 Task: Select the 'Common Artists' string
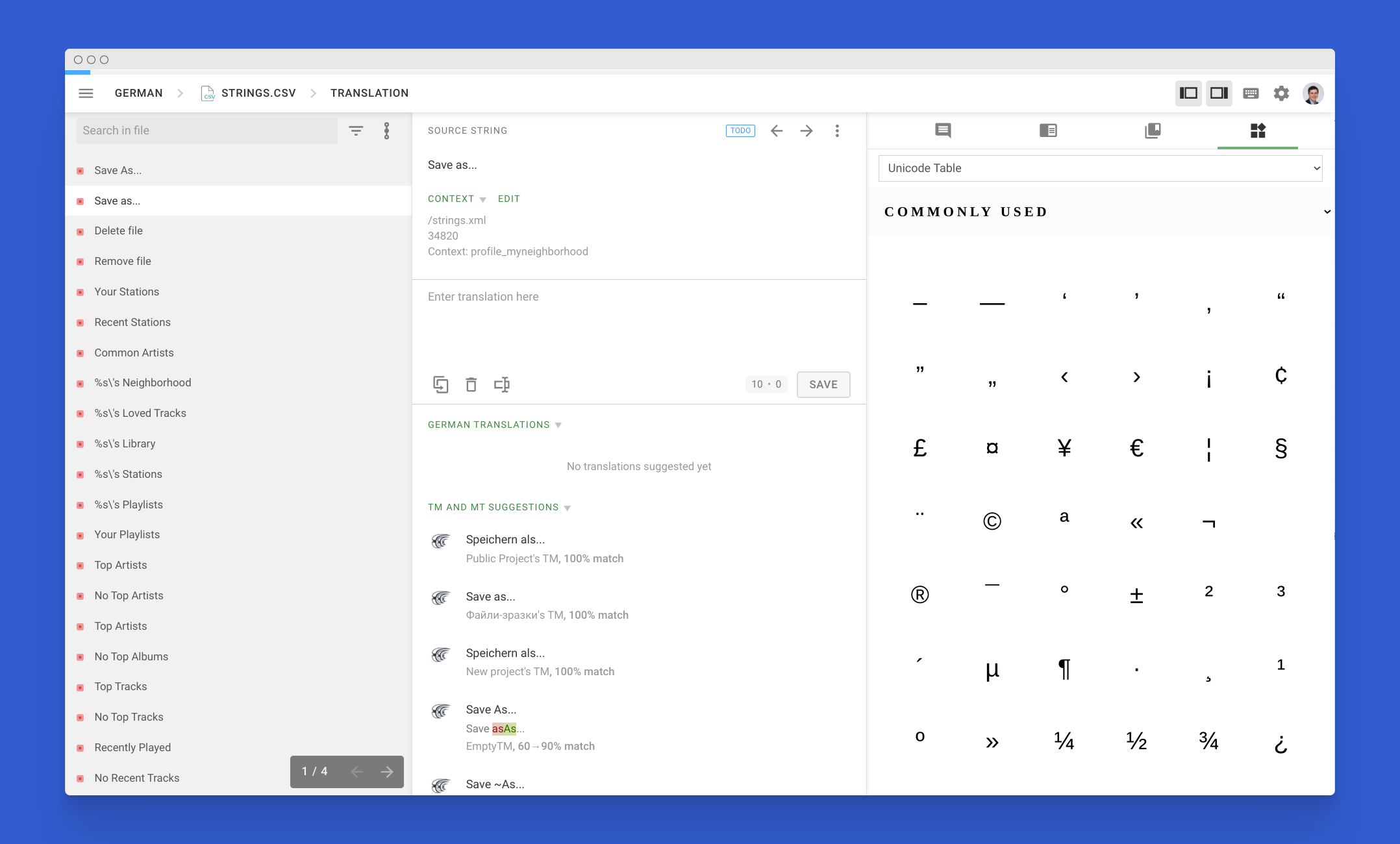tap(238, 353)
